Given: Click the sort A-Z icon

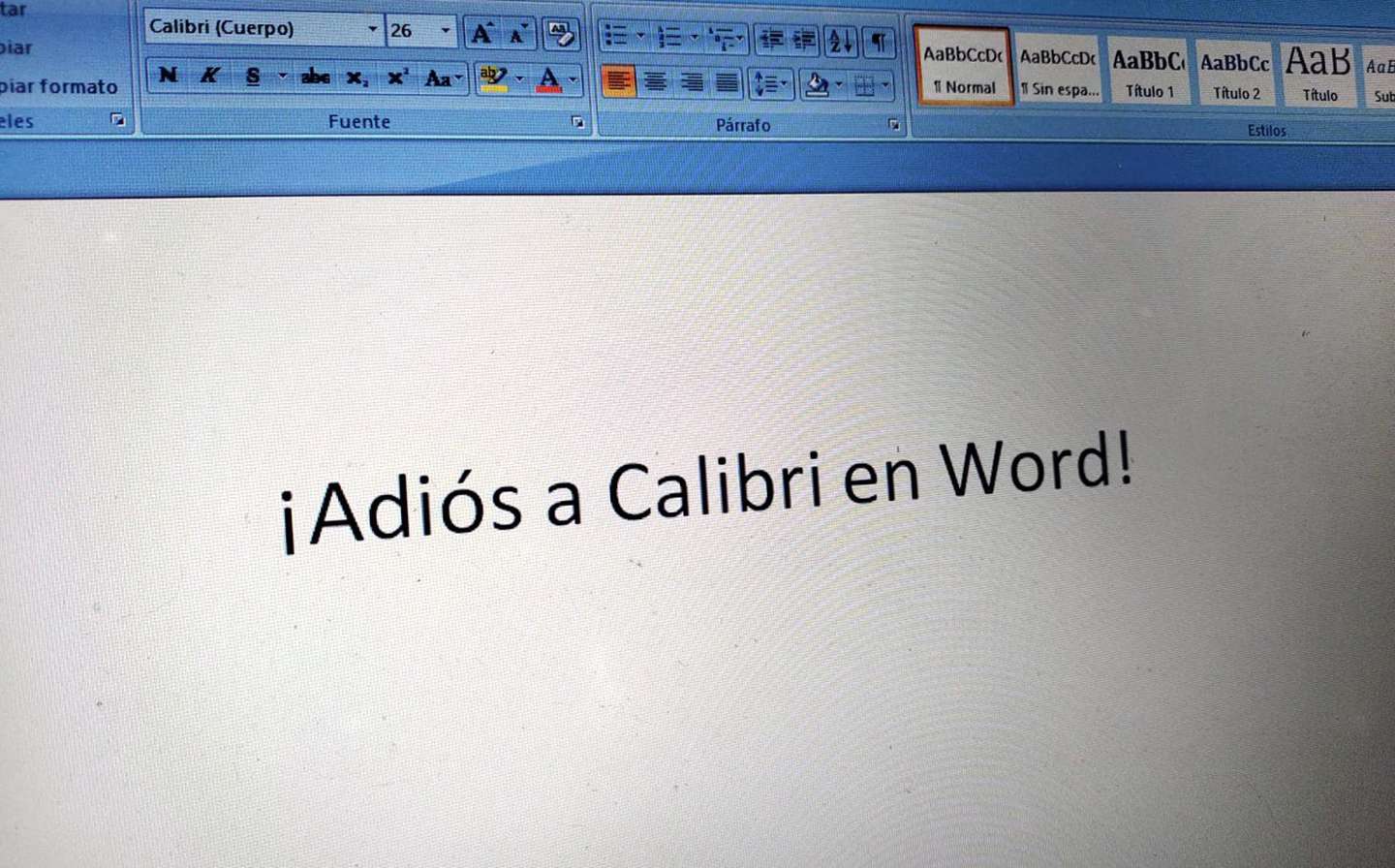Looking at the screenshot, I should (x=840, y=41).
